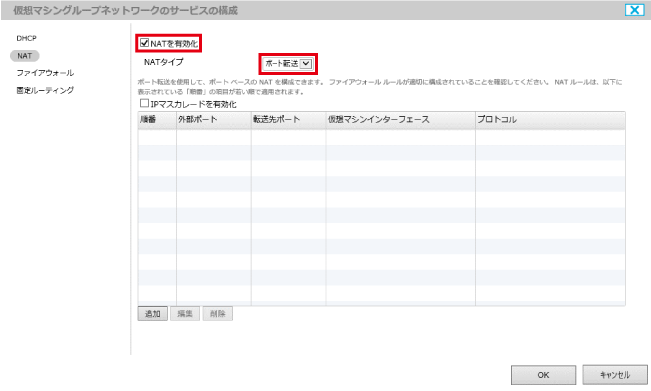Viewport: 651px width, 391px height.
Task: Open the 固定ルーティング section
Action: pyautogui.click(x=45, y=90)
